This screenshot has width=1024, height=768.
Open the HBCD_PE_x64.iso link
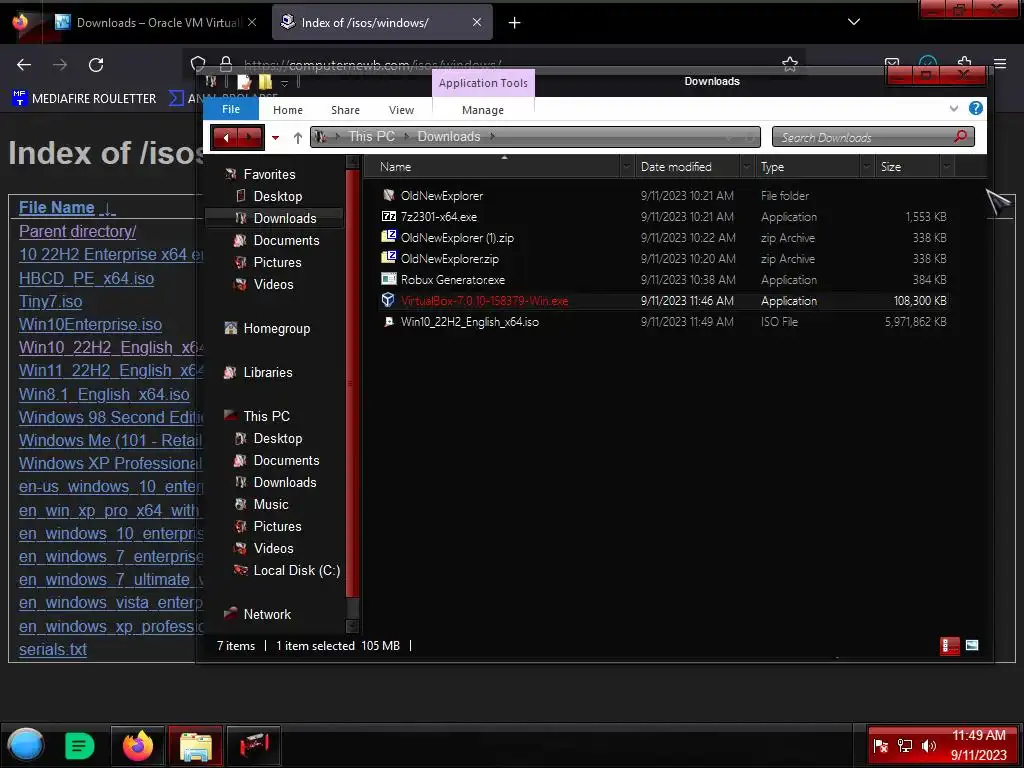tap(86, 278)
